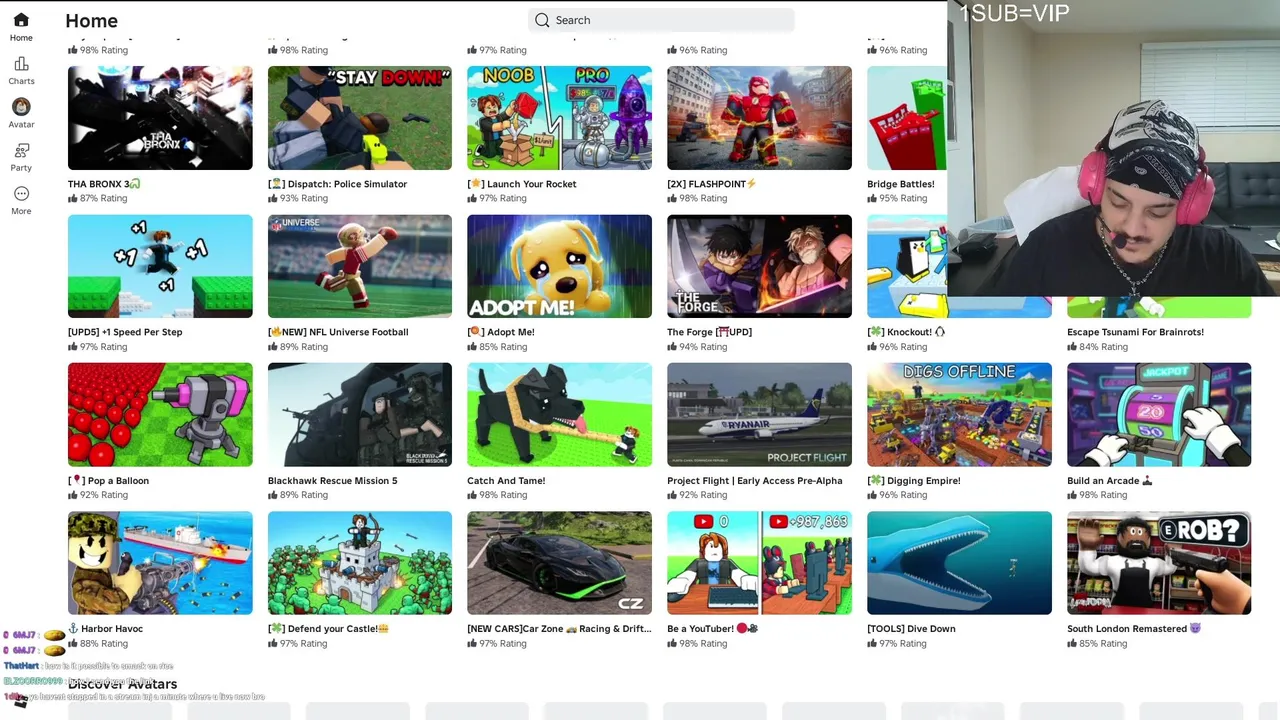1280x720 pixels.
Task: Open Defend your Castle! thumbnail
Action: (360, 563)
